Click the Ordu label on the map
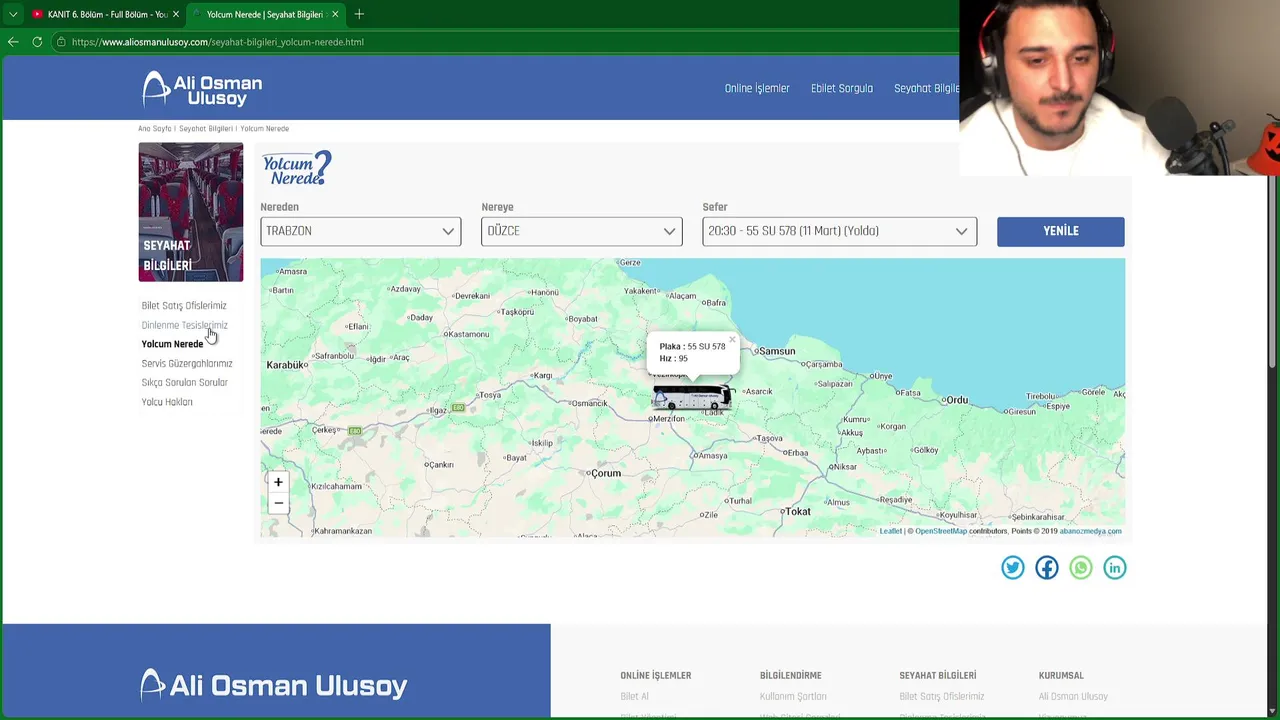Image resolution: width=1280 pixels, height=720 pixels. 957,400
